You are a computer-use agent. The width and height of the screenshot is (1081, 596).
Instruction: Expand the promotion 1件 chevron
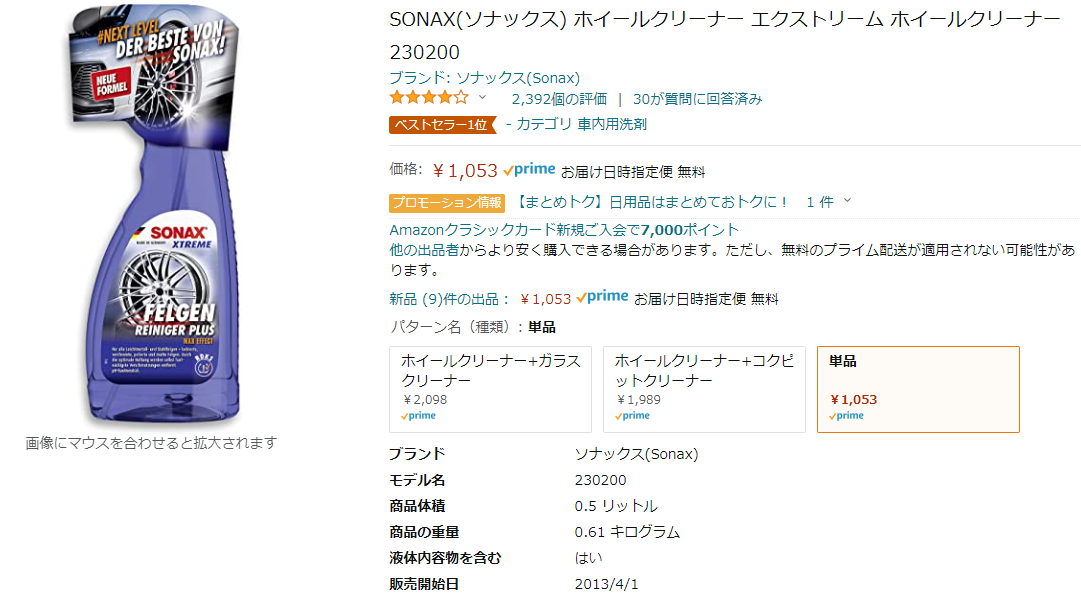(847, 201)
